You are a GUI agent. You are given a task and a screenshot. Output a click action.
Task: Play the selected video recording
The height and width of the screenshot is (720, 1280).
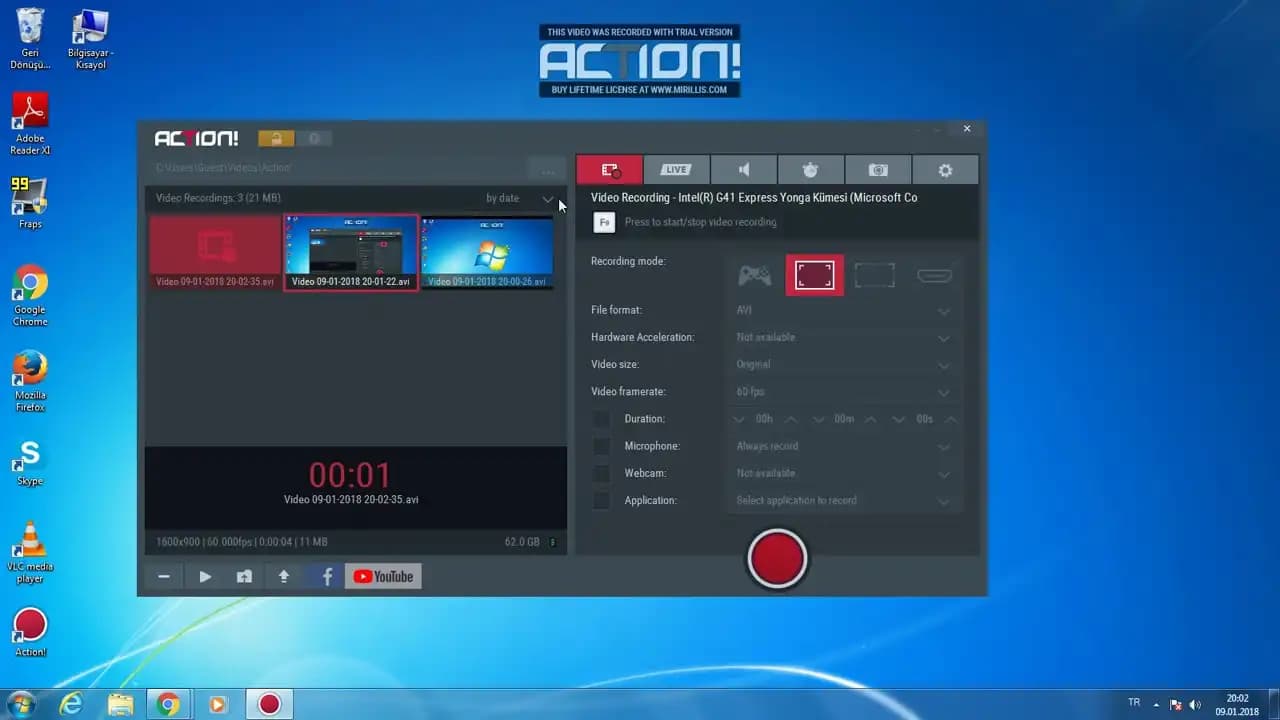205,576
